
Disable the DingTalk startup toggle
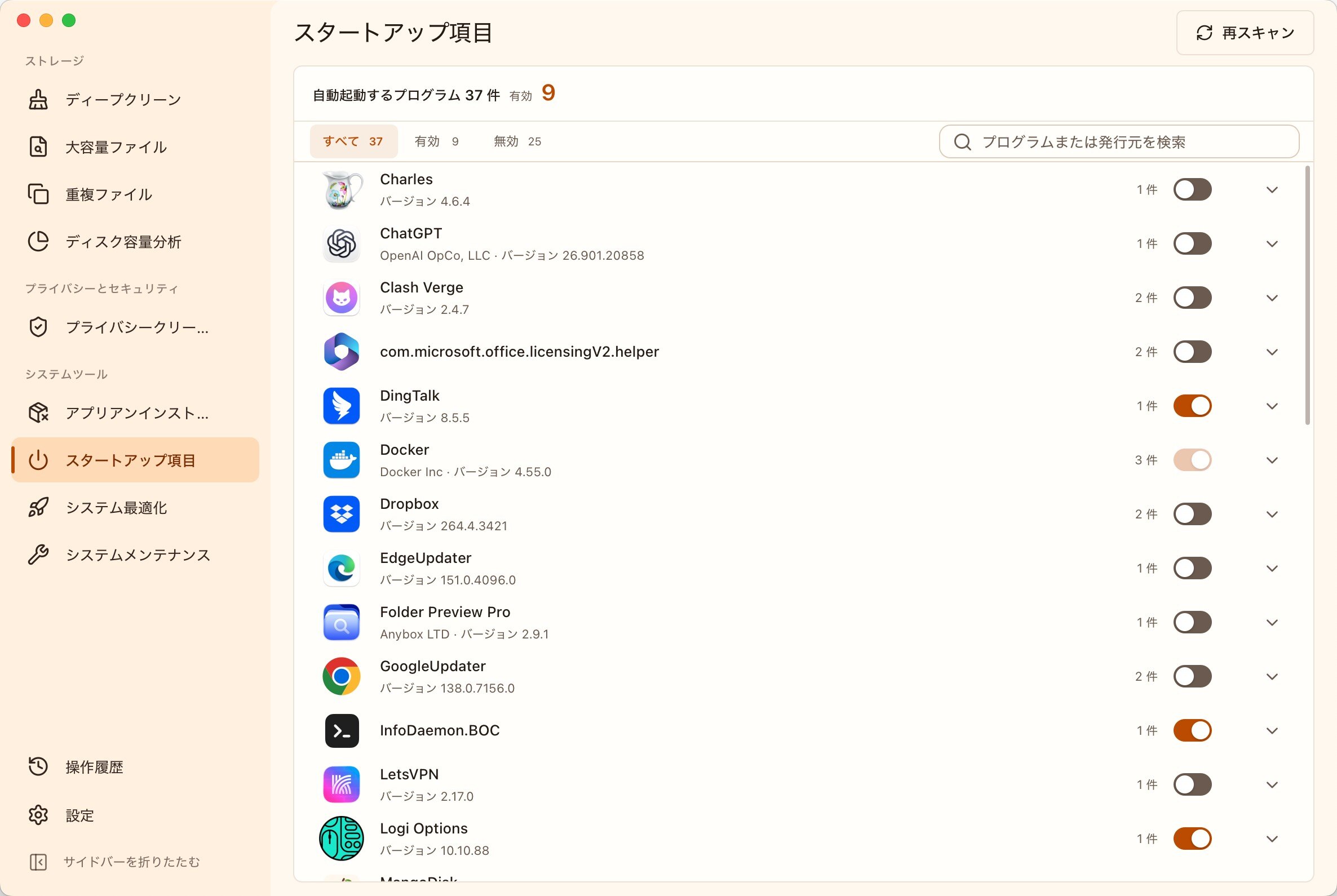[1192, 406]
